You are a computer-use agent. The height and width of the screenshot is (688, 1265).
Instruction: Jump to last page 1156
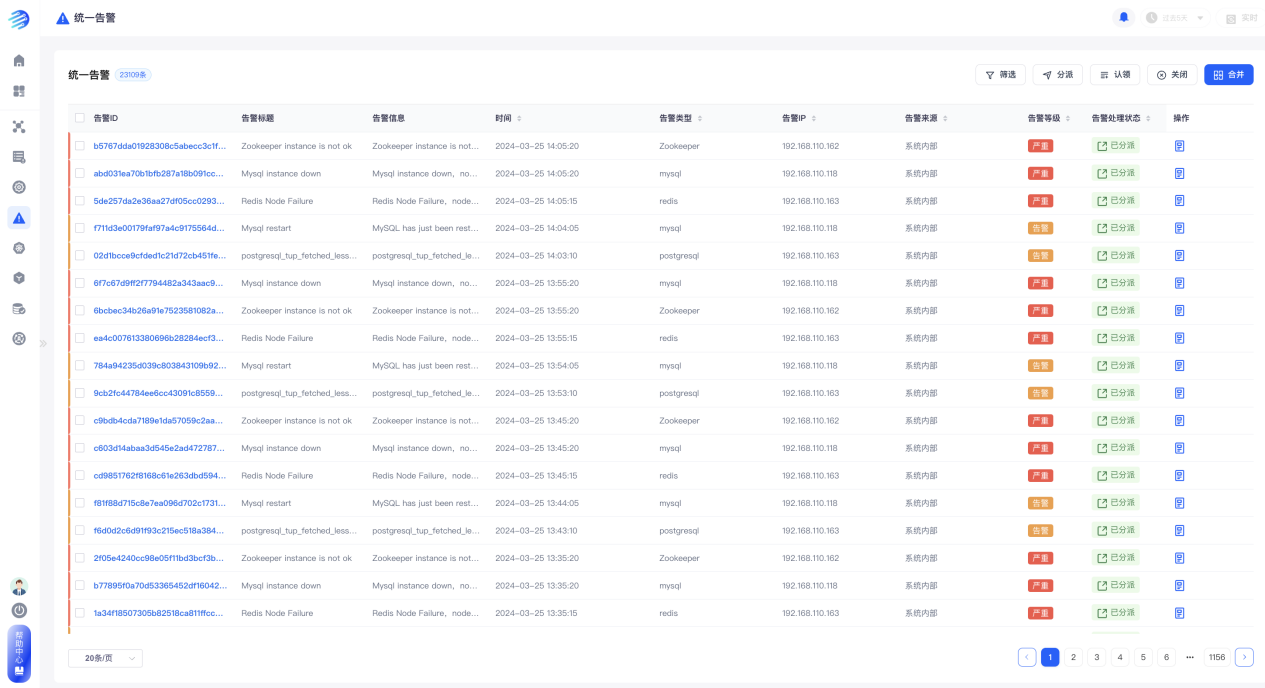(x=1216, y=657)
